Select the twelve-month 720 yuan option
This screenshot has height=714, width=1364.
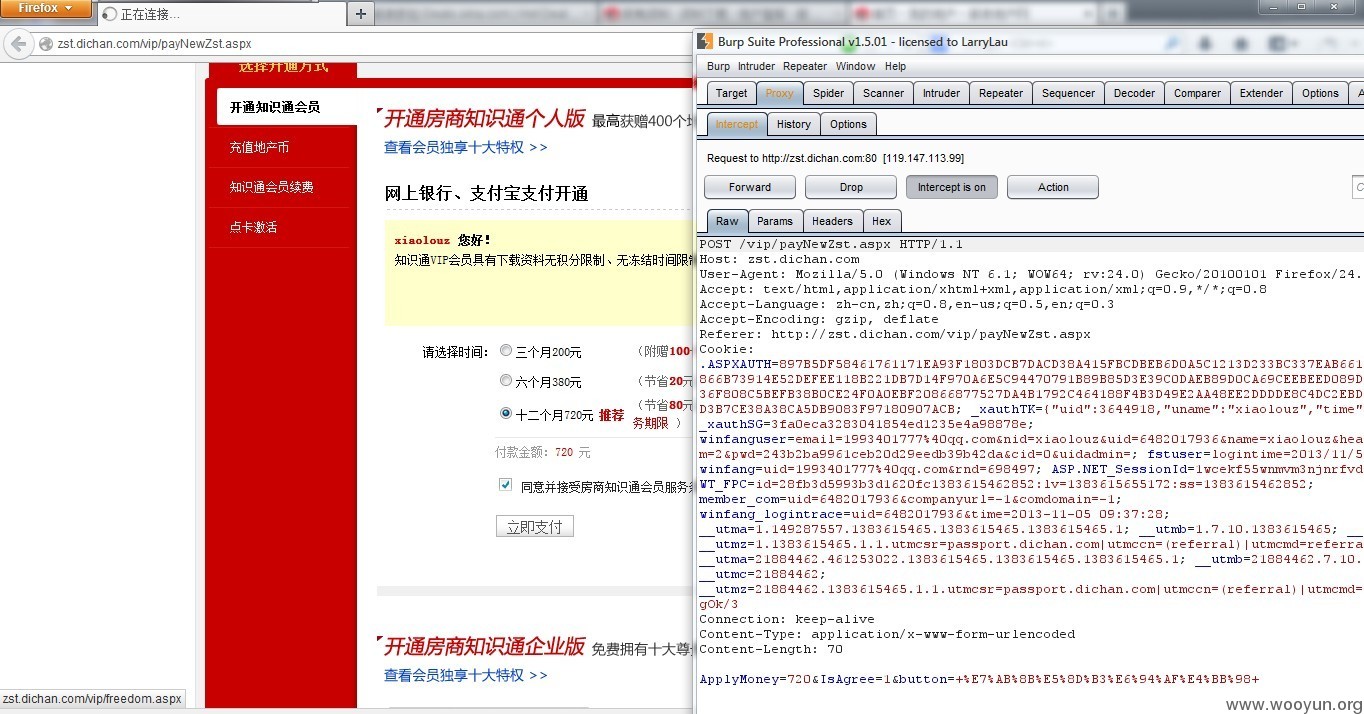[x=506, y=413]
